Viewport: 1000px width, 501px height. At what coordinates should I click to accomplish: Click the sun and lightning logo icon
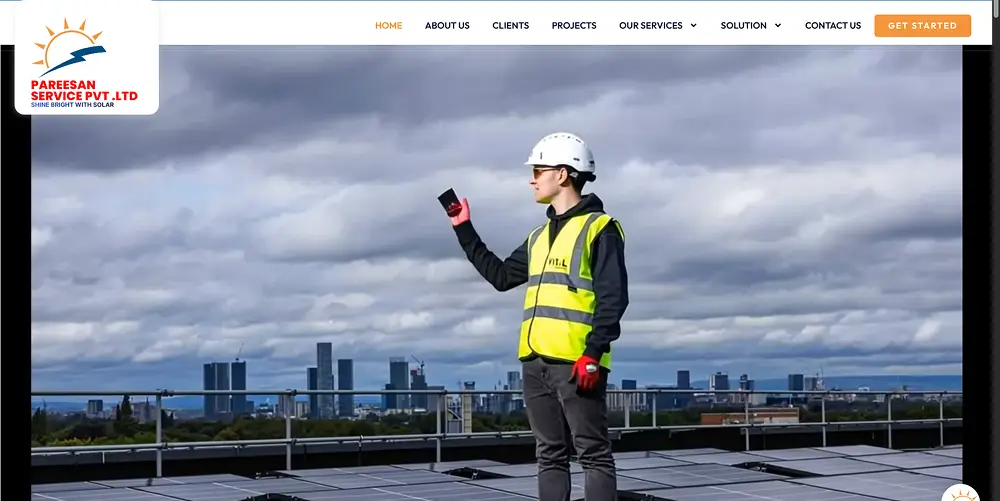(x=68, y=47)
